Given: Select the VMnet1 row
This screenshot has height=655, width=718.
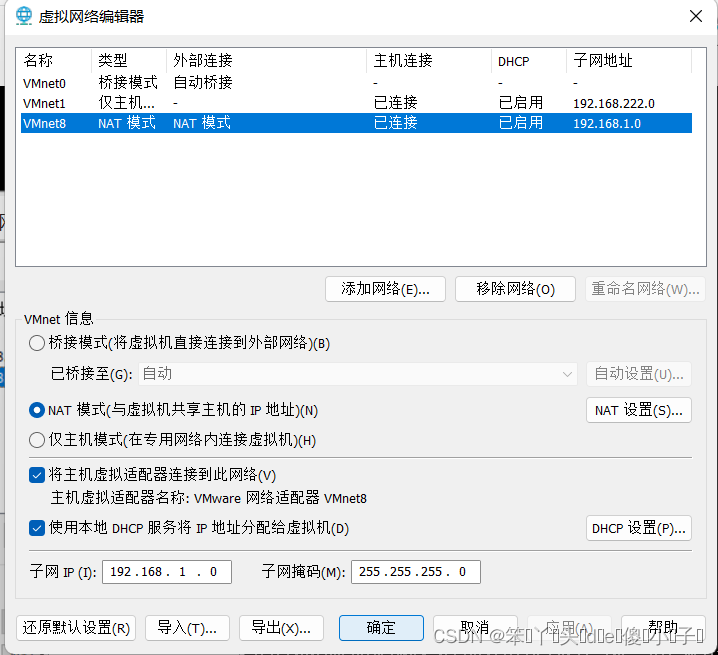Looking at the screenshot, I should pos(356,103).
